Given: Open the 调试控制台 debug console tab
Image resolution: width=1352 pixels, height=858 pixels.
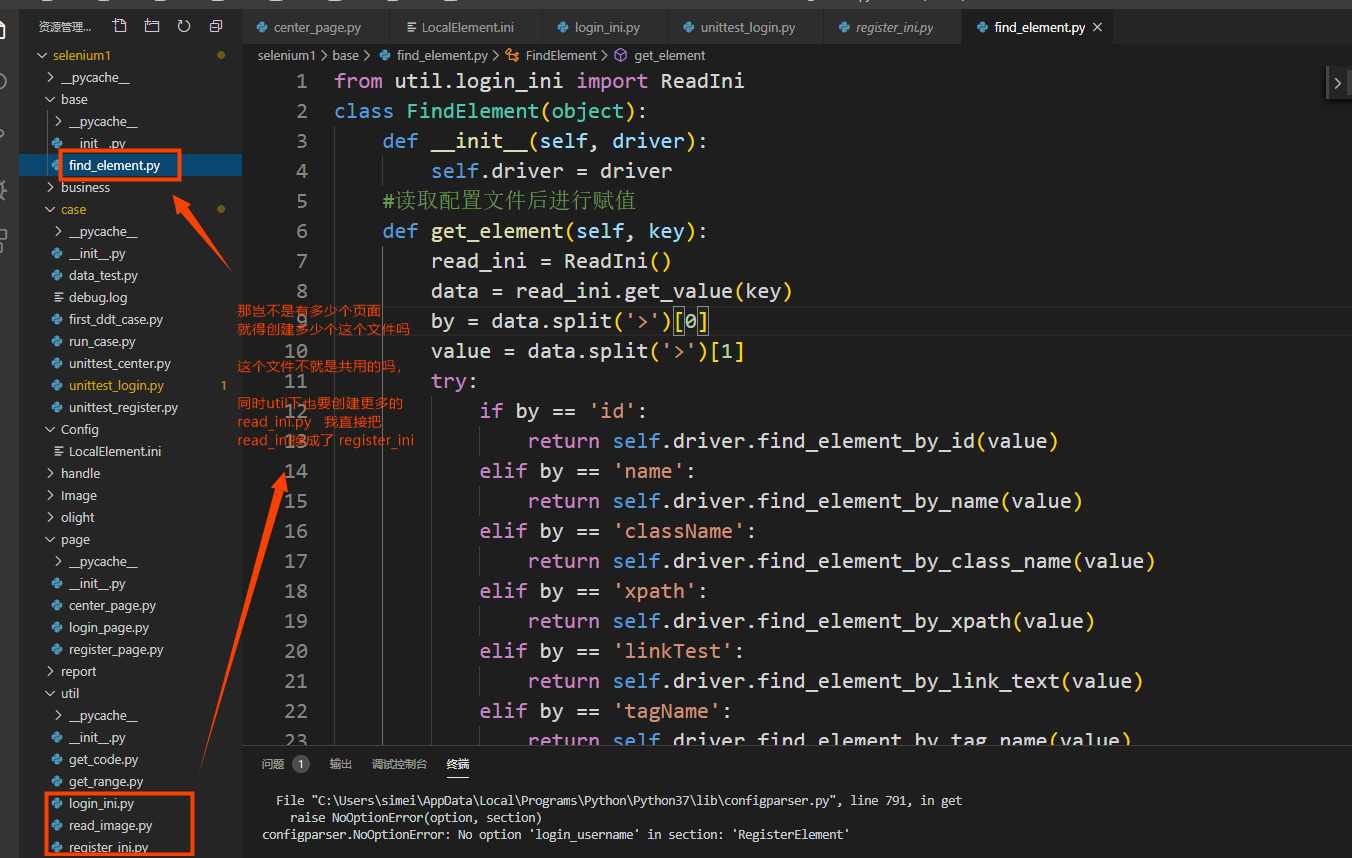Looking at the screenshot, I should [x=399, y=764].
